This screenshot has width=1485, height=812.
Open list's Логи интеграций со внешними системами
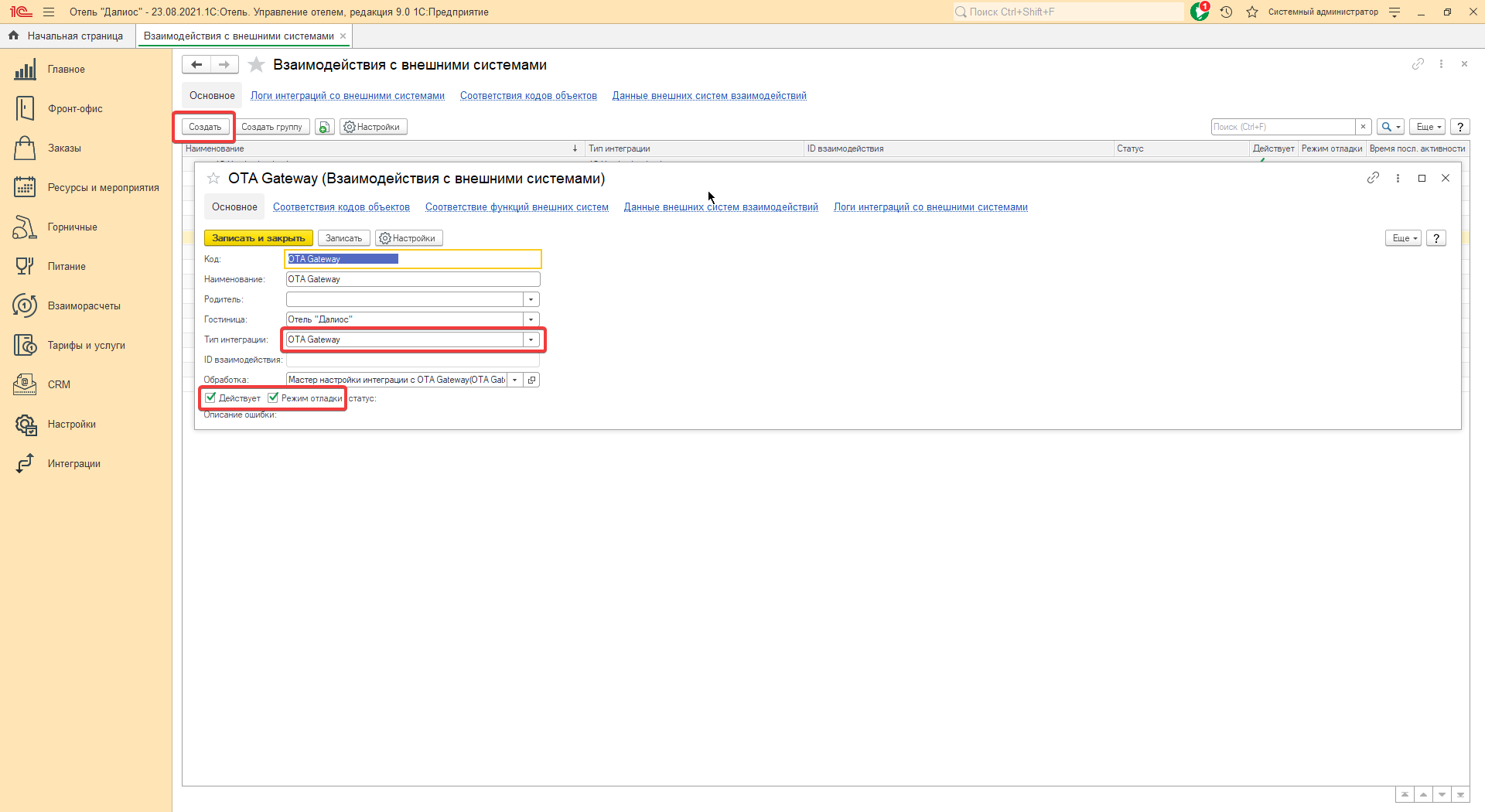pos(347,96)
